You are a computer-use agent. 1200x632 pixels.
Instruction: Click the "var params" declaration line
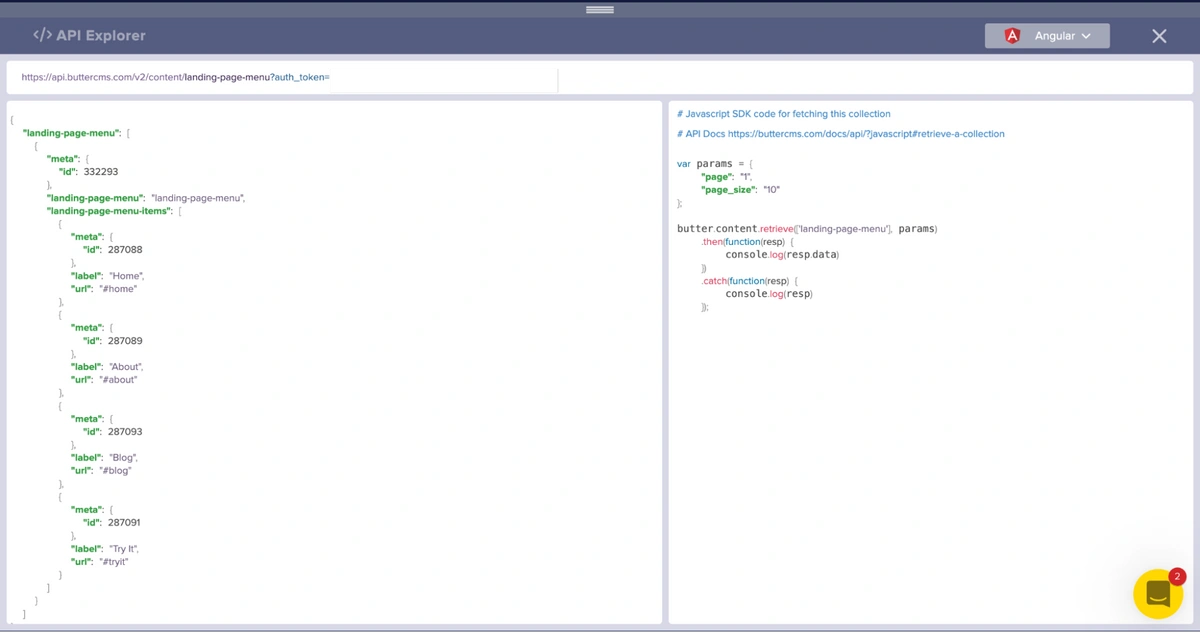715,164
